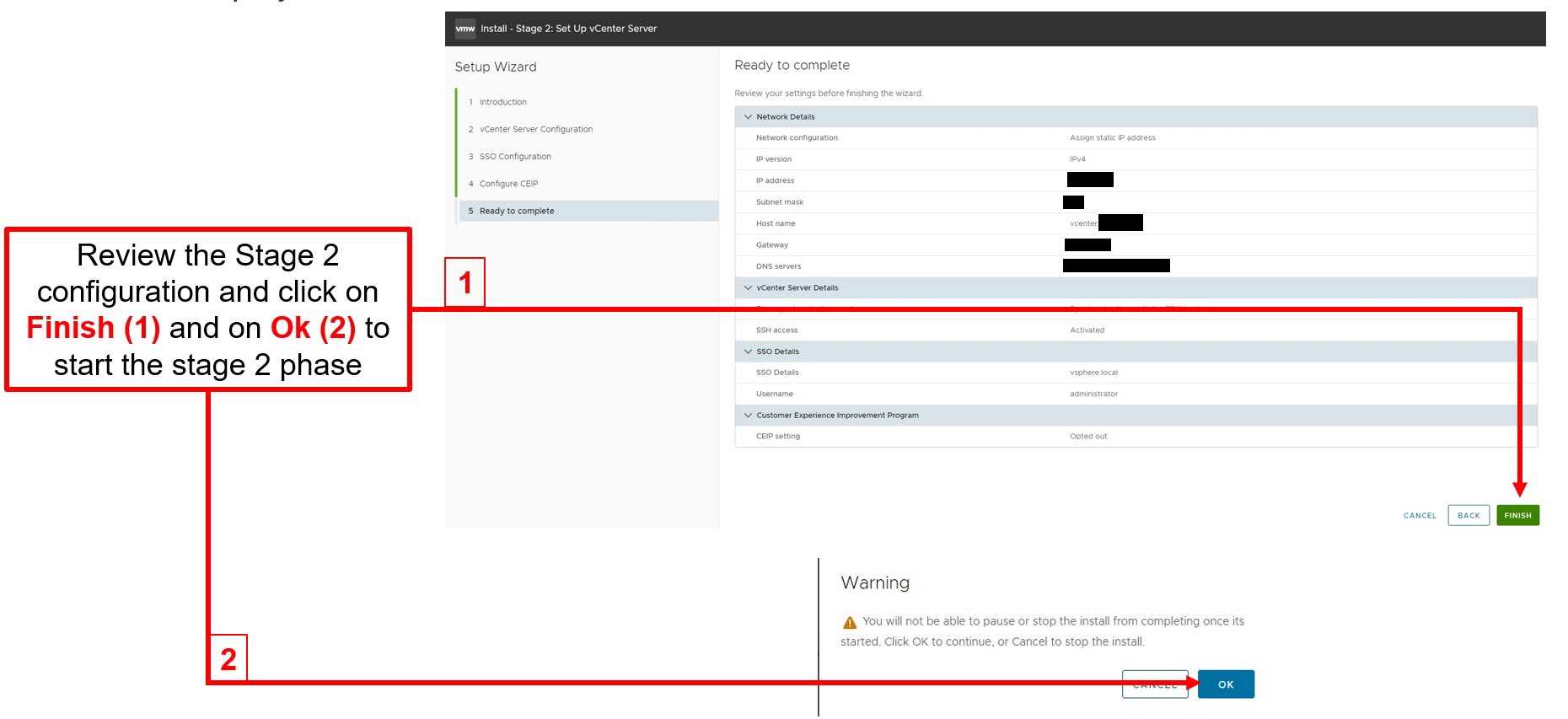1568x719 pixels.
Task: Click the SSH access row label
Action: (776, 330)
